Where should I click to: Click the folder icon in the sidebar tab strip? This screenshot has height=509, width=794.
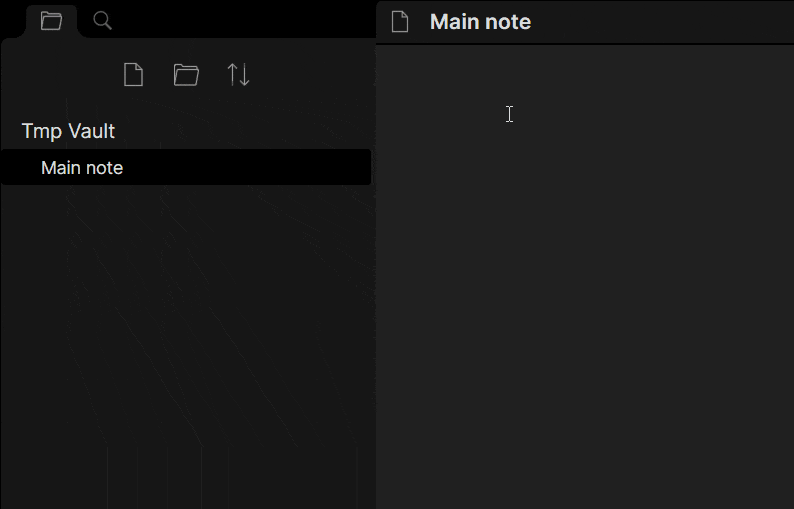[51, 21]
